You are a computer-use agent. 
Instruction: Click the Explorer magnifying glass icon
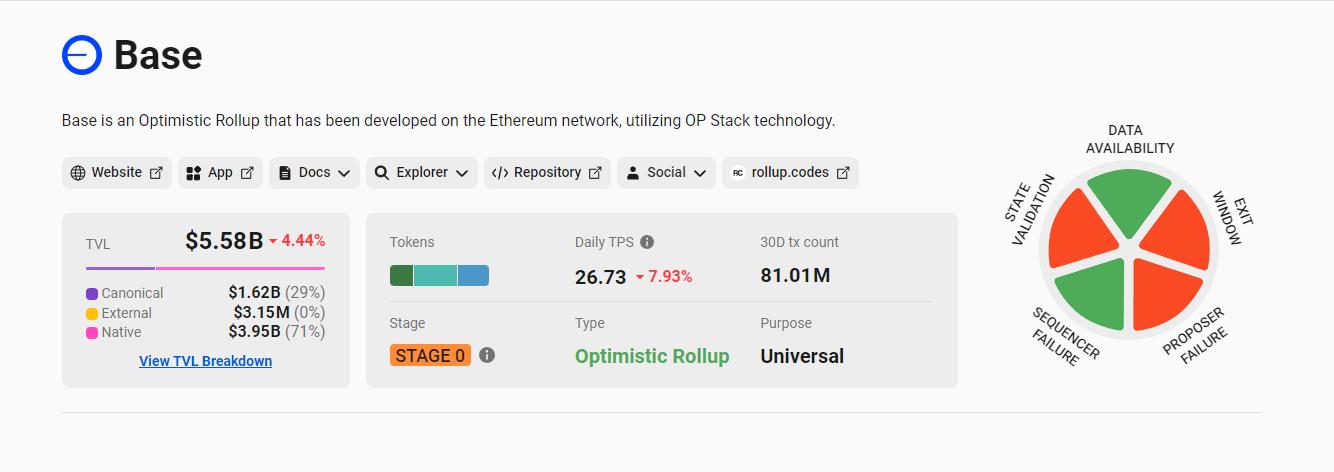click(382, 173)
